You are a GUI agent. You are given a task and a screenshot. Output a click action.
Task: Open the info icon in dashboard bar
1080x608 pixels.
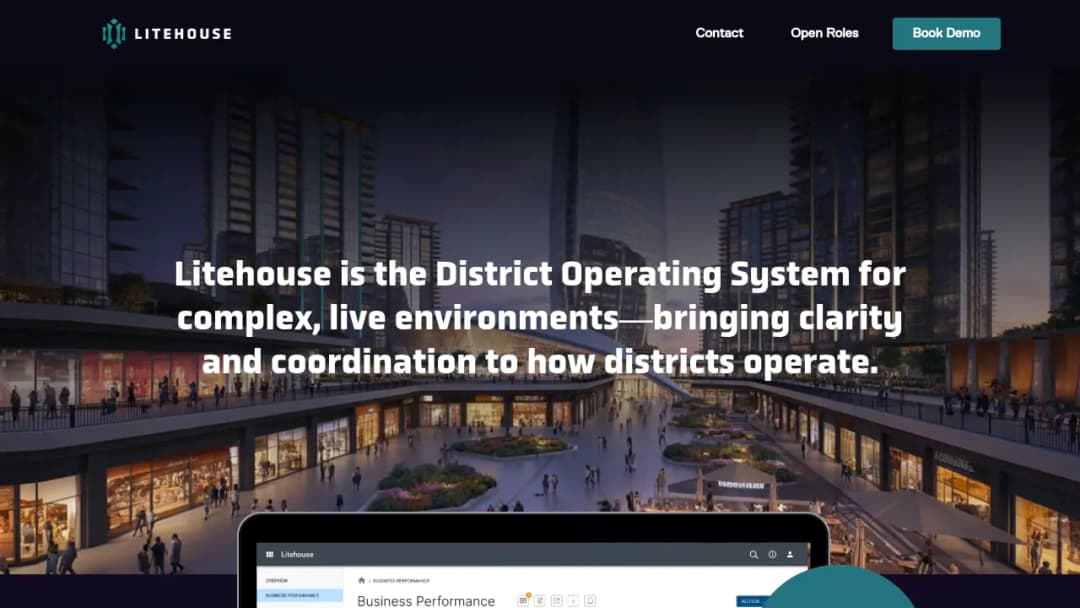tap(772, 554)
